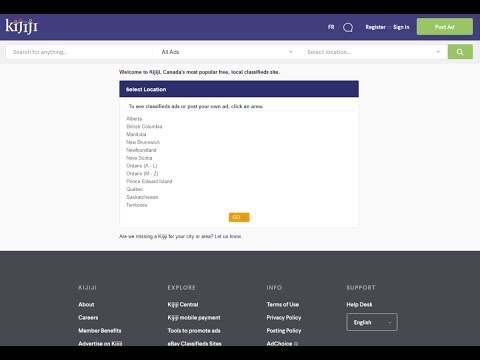Open the Select location dropdown
480x360 pixels.
pyautogui.click(x=373, y=52)
